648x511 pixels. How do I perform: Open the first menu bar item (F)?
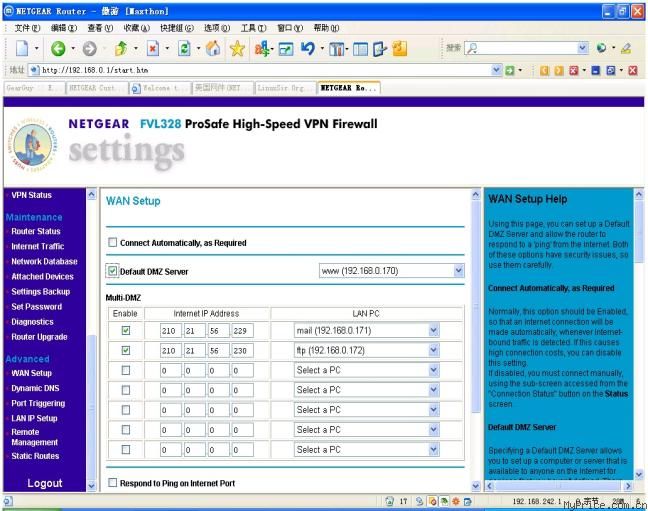[27, 28]
